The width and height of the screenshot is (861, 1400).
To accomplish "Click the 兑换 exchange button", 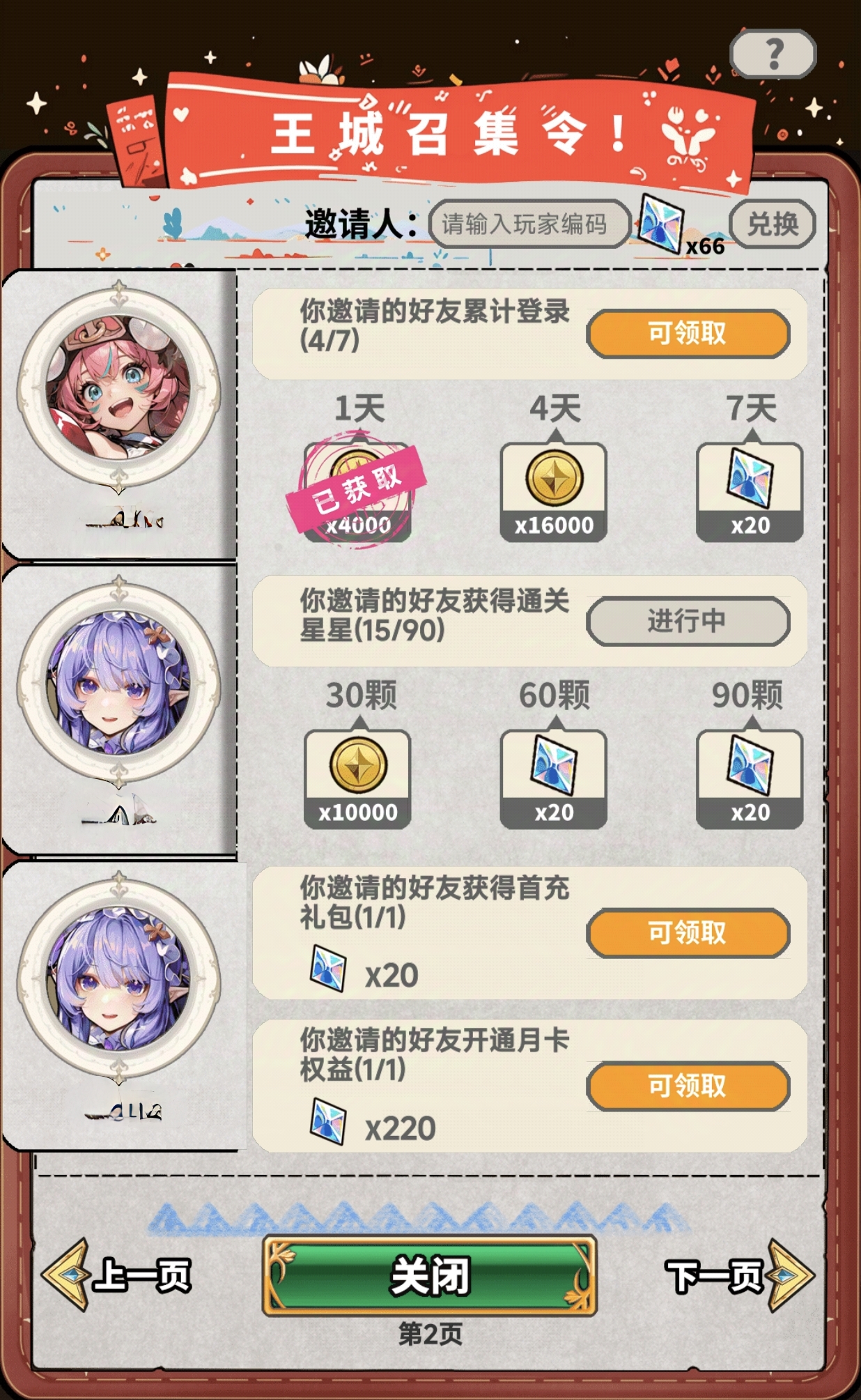I will point(773,224).
